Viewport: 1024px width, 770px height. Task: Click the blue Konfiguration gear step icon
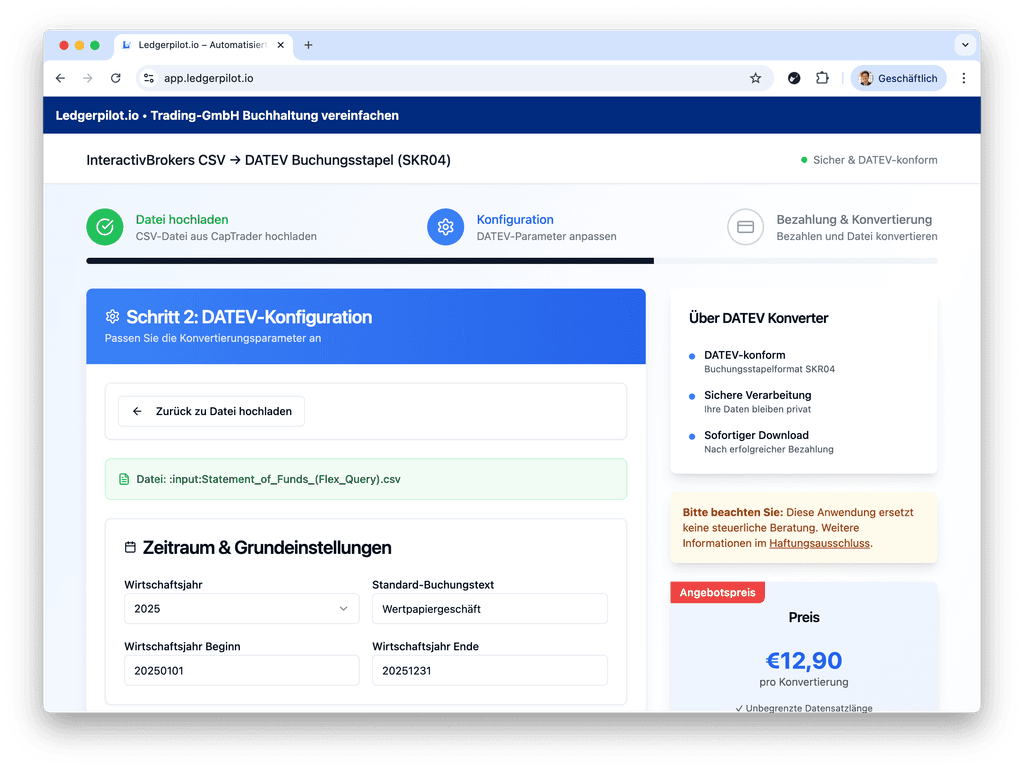click(445, 227)
